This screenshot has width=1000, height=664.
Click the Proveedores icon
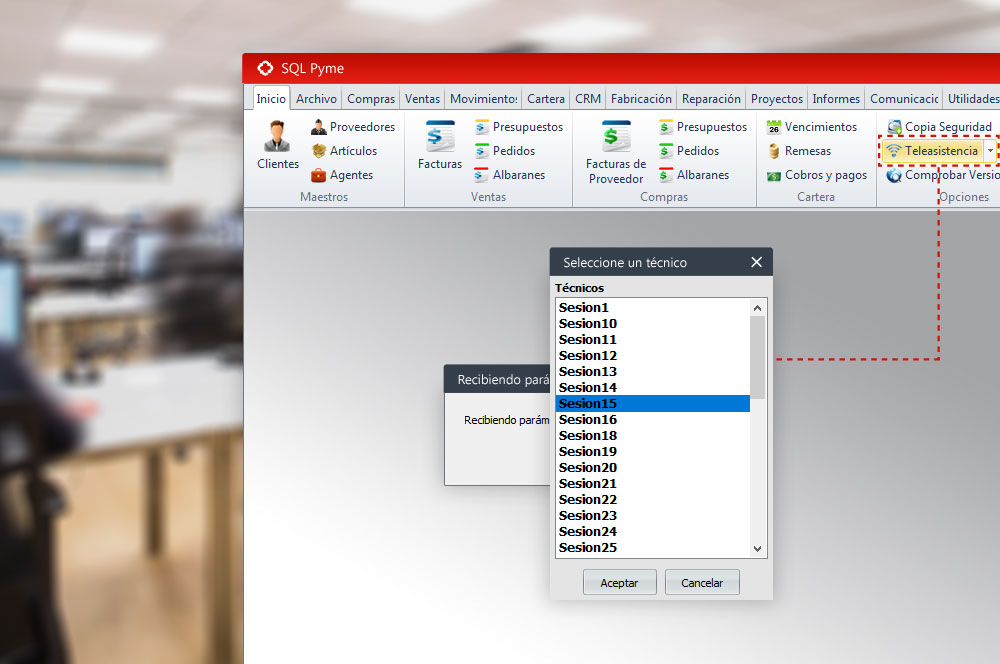319,127
